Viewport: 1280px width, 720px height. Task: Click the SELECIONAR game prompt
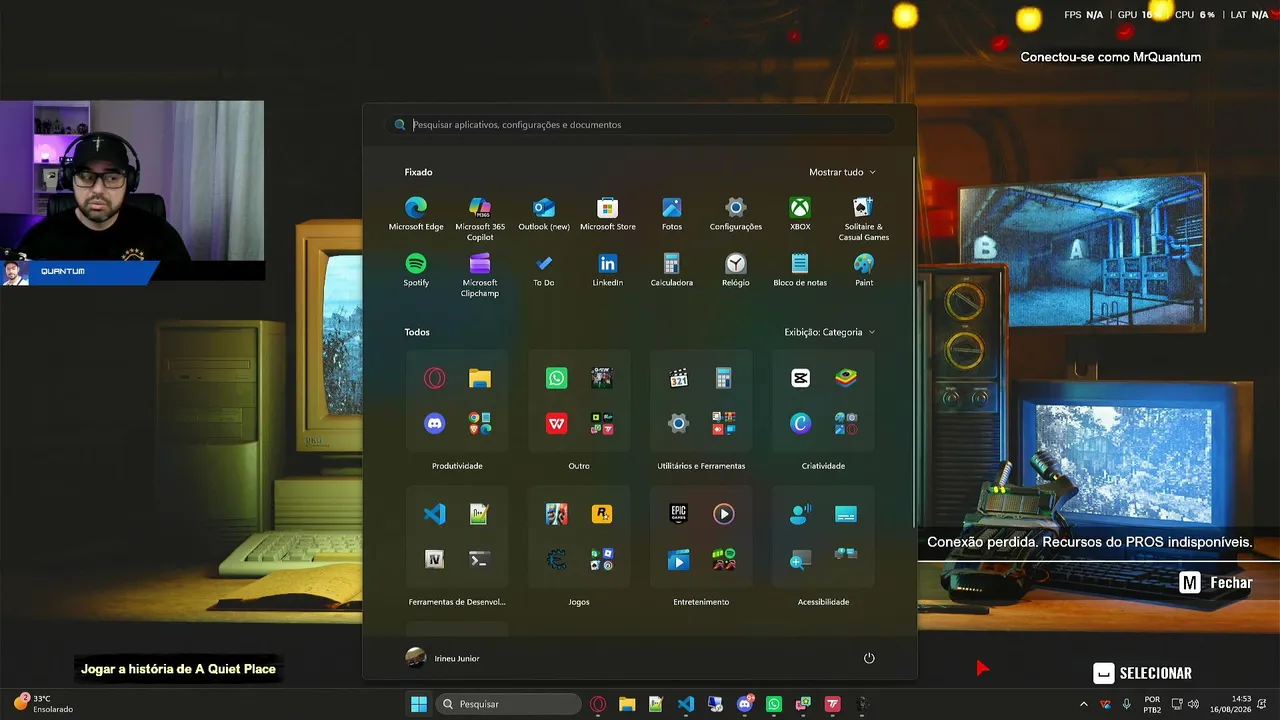[x=1142, y=673]
